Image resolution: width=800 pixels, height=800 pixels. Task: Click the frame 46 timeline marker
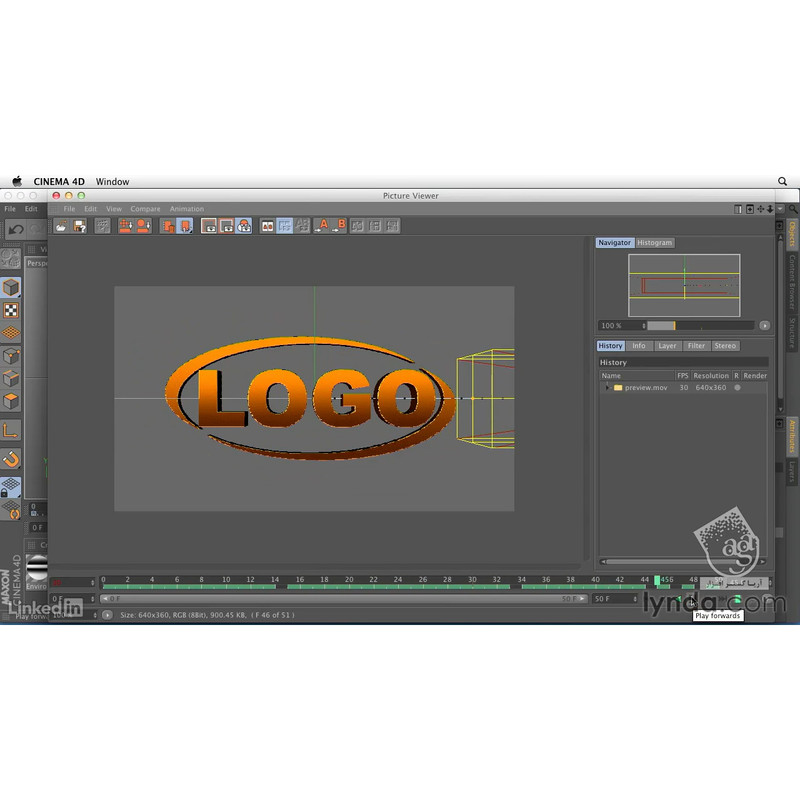(657, 580)
